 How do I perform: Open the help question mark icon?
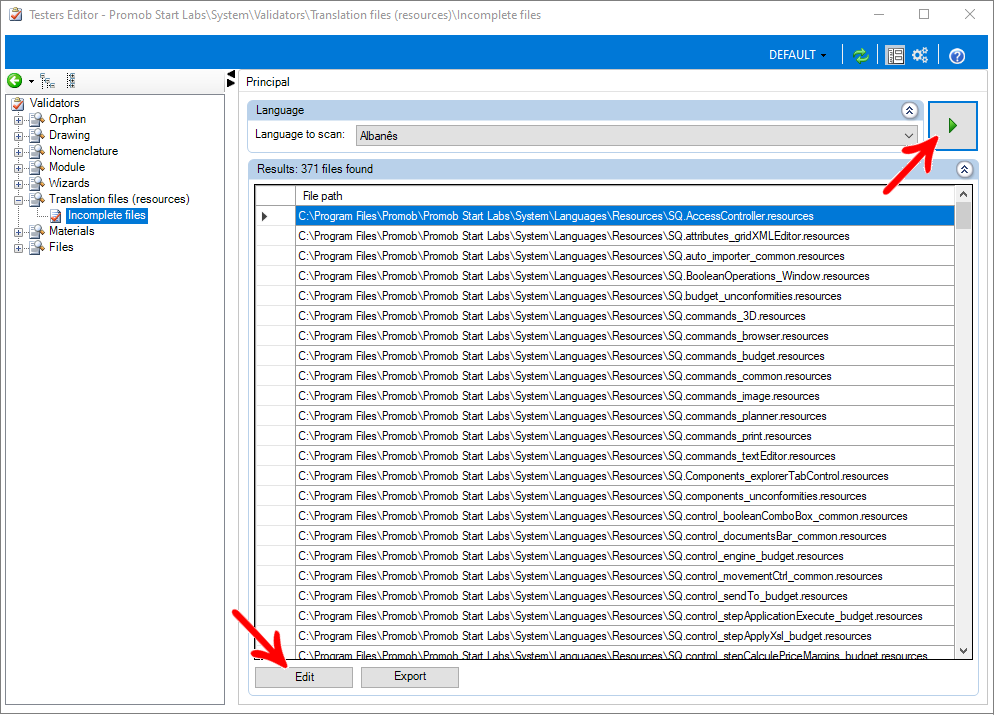[x=957, y=56]
